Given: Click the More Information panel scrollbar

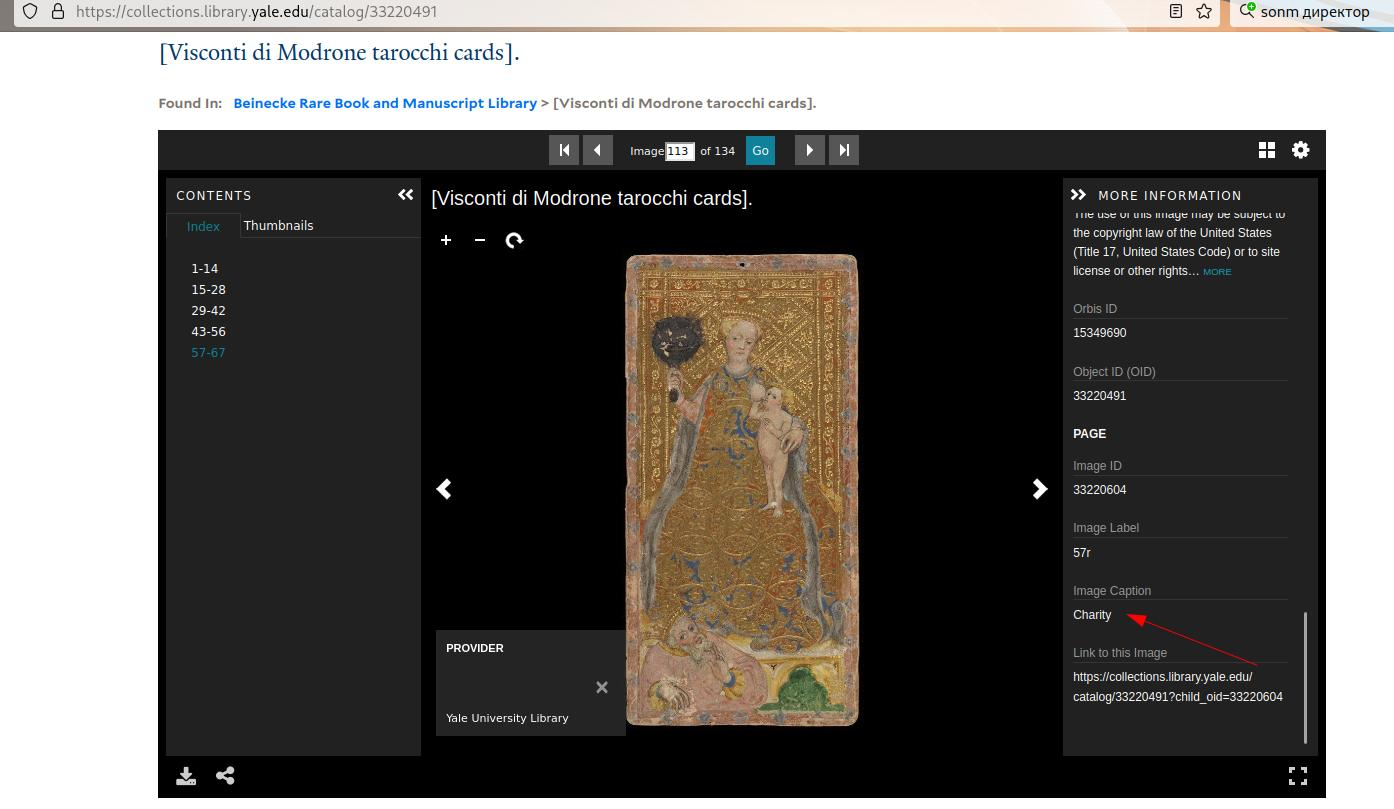Looking at the screenshot, I should [1305, 678].
